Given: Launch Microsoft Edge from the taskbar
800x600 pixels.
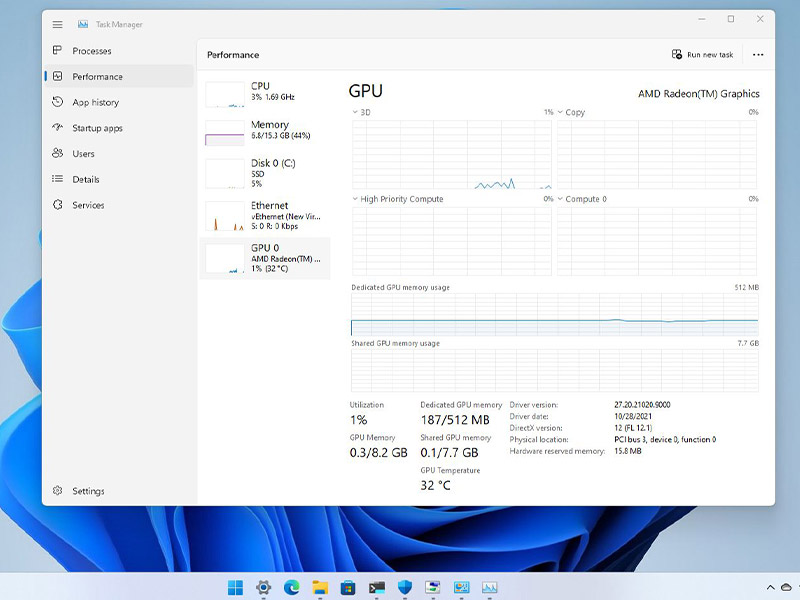Looking at the screenshot, I should (x=292, y=587).
